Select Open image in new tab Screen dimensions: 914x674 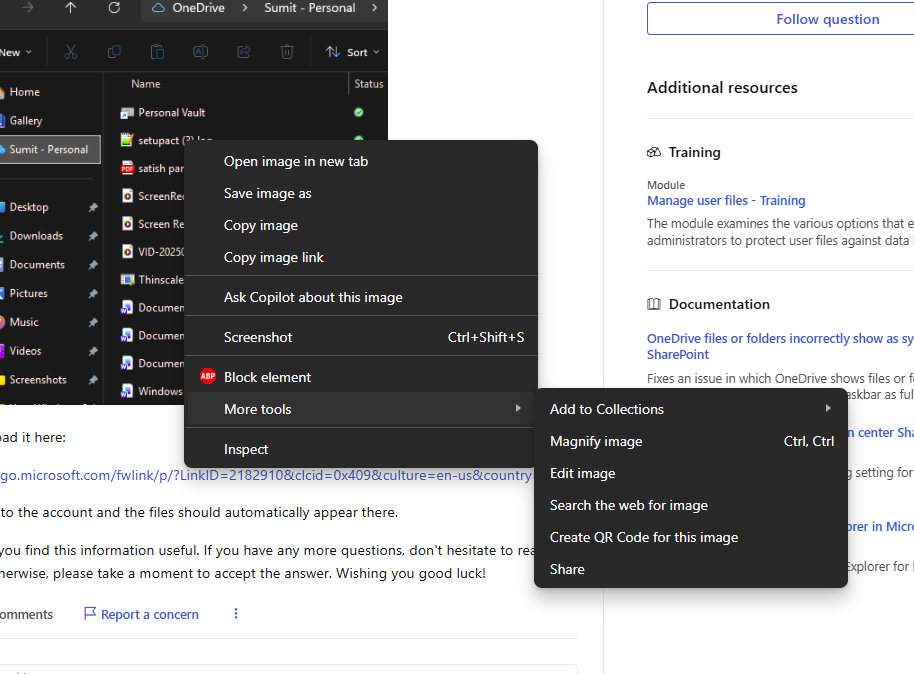coord(361,162)
